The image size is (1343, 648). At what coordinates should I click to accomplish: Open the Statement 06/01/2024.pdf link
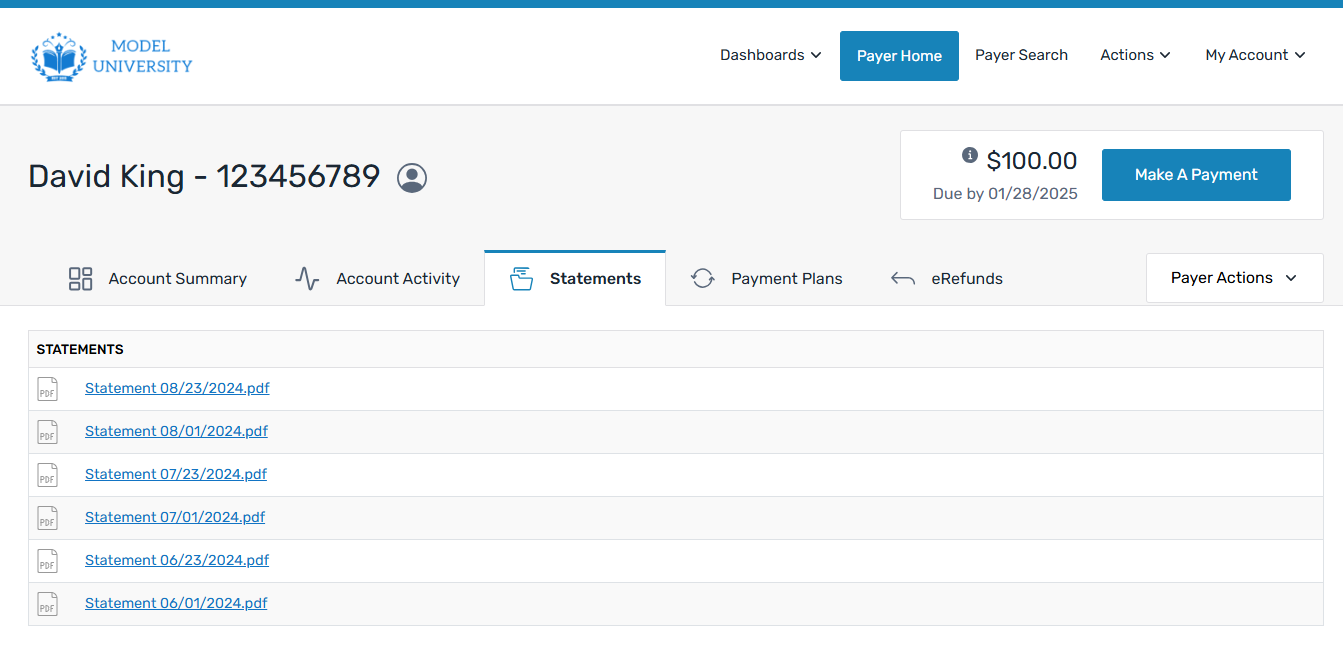point(176,604)
